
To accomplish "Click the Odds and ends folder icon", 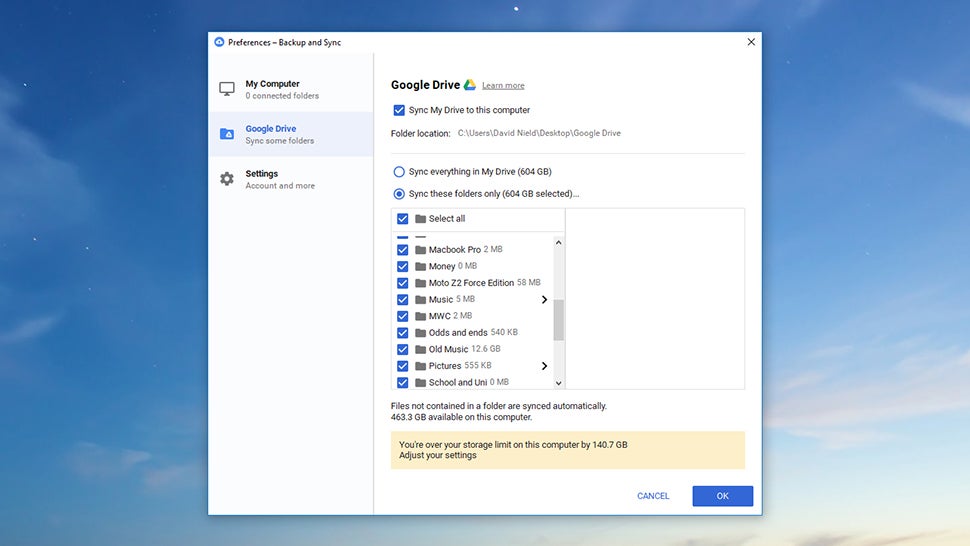I will tap(421, 333).
